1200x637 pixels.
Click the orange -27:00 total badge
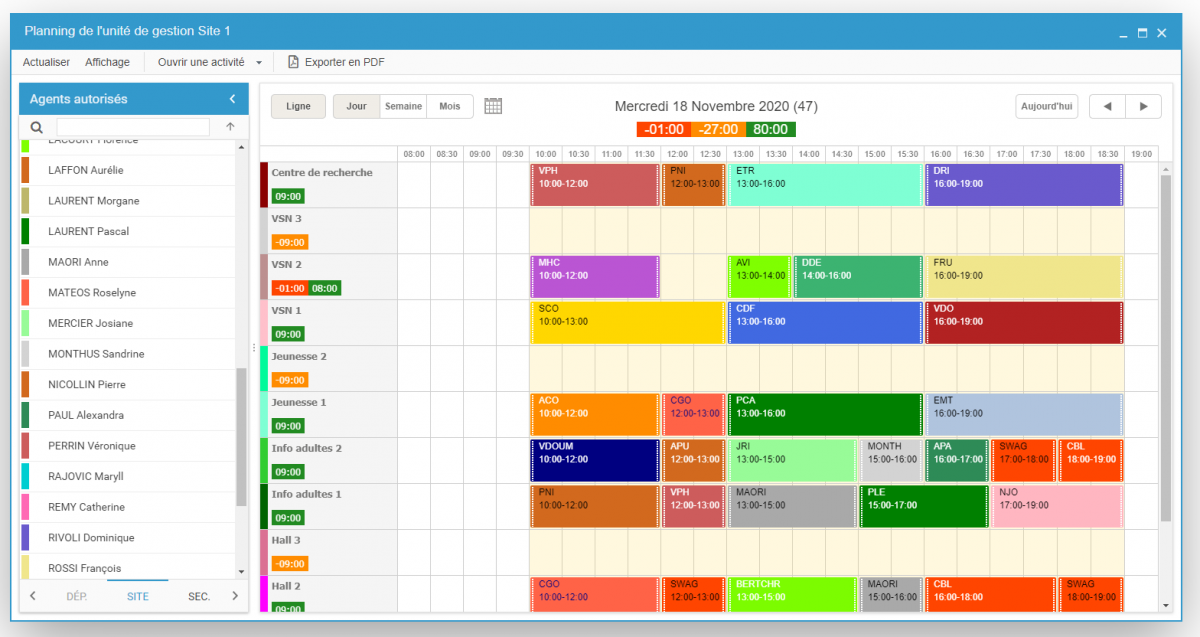coord(717,129)
